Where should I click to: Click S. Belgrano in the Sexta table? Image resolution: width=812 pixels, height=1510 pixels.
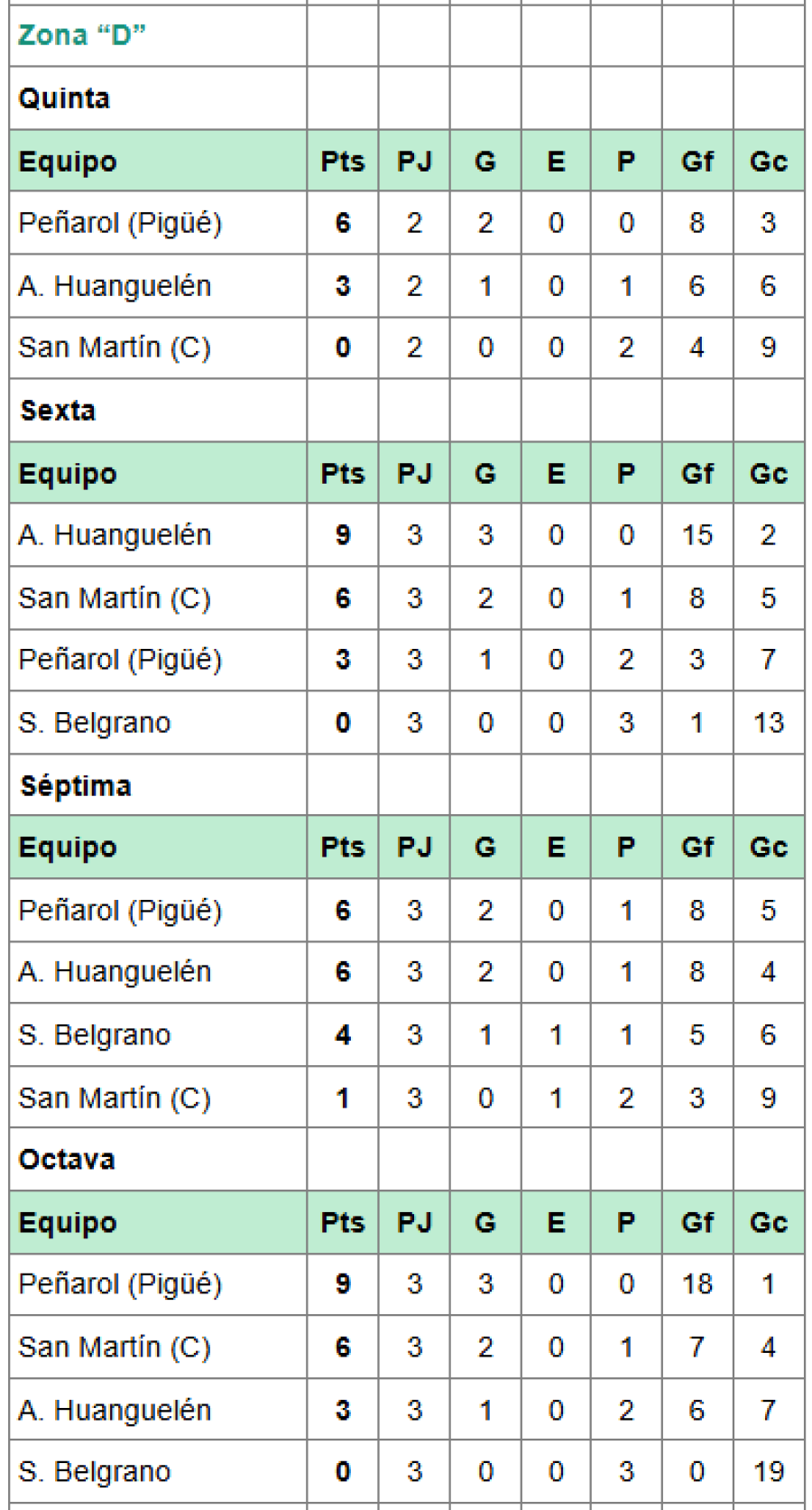click(x=95, y=723)
